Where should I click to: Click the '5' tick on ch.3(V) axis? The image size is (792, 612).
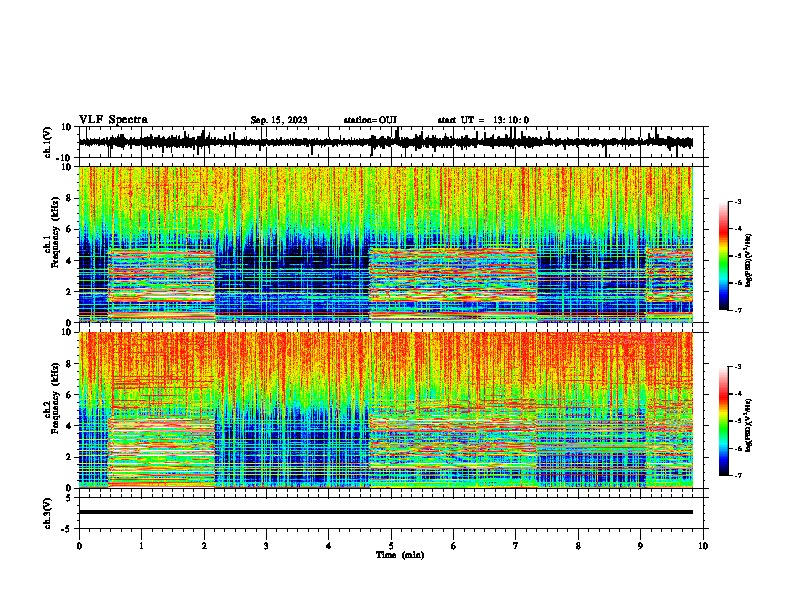pos(70,497)
